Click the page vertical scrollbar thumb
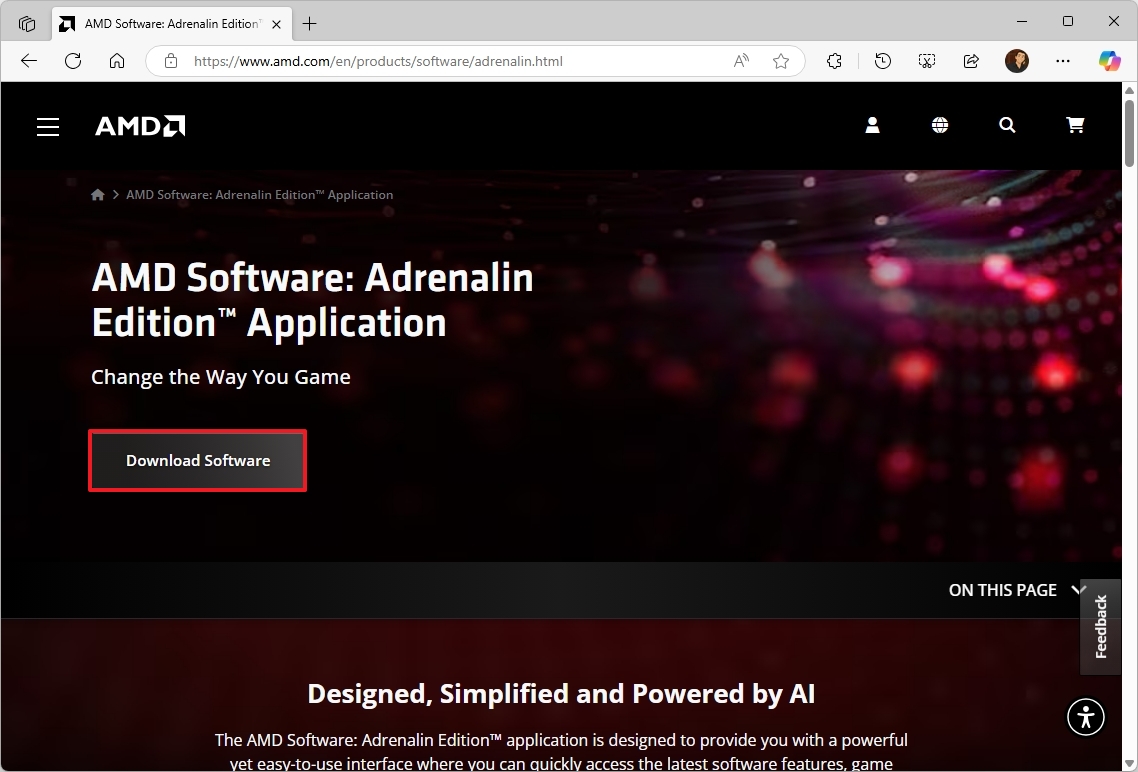This screenshot has height=772, width=1138. [1129, 134]
